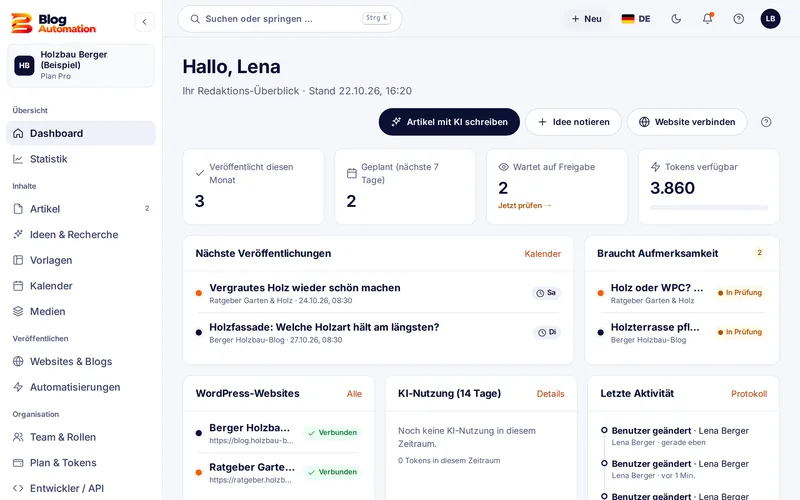The width and height of the screenshot is (800, 500).
Task: Click the Blog Automation logo
Action: coord(54,23)
